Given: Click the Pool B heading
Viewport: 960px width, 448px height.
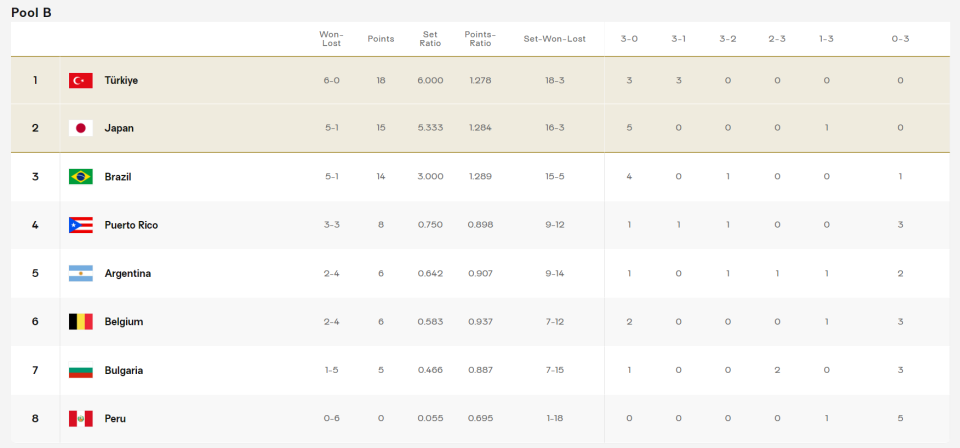Looking at the screenshot, I should pyautogui.click(x=31, y=11).
